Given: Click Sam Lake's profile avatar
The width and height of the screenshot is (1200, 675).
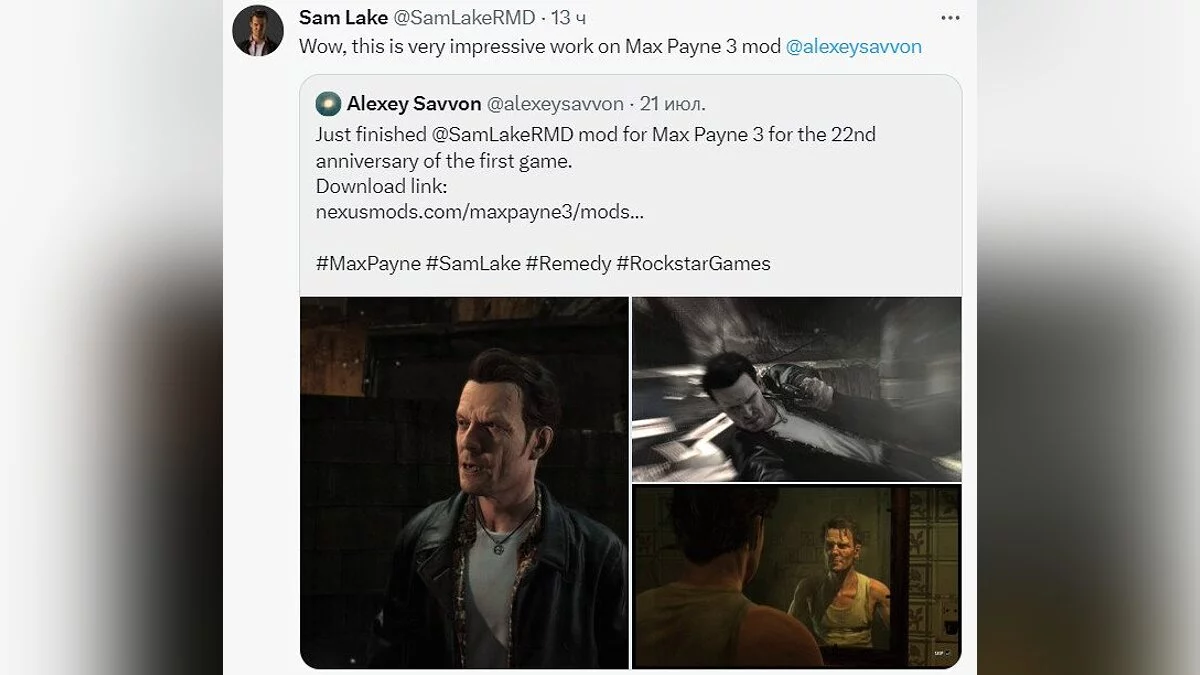Looking at the screenshot, I should (258, 31).
